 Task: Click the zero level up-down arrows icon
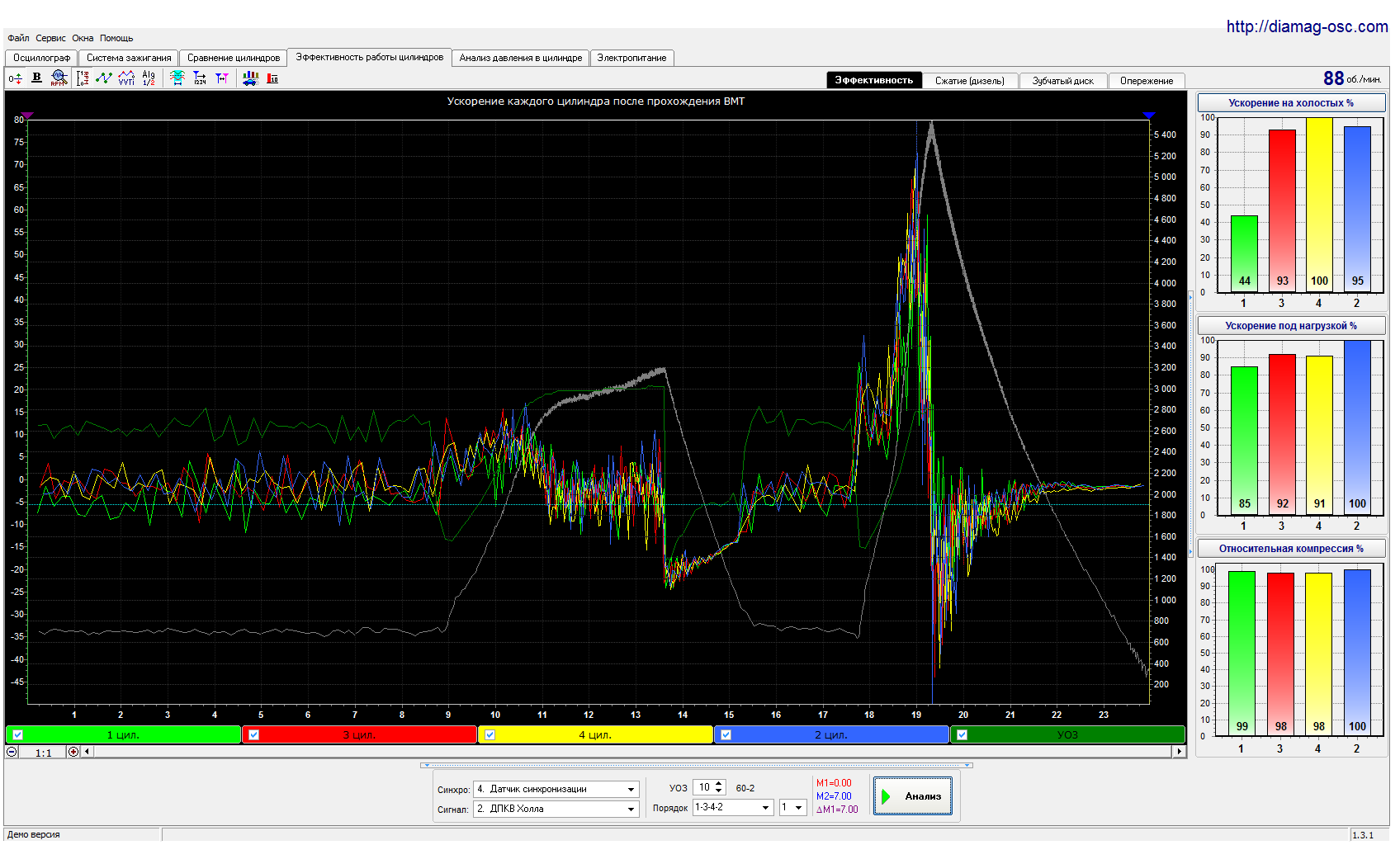pos(15,78)
